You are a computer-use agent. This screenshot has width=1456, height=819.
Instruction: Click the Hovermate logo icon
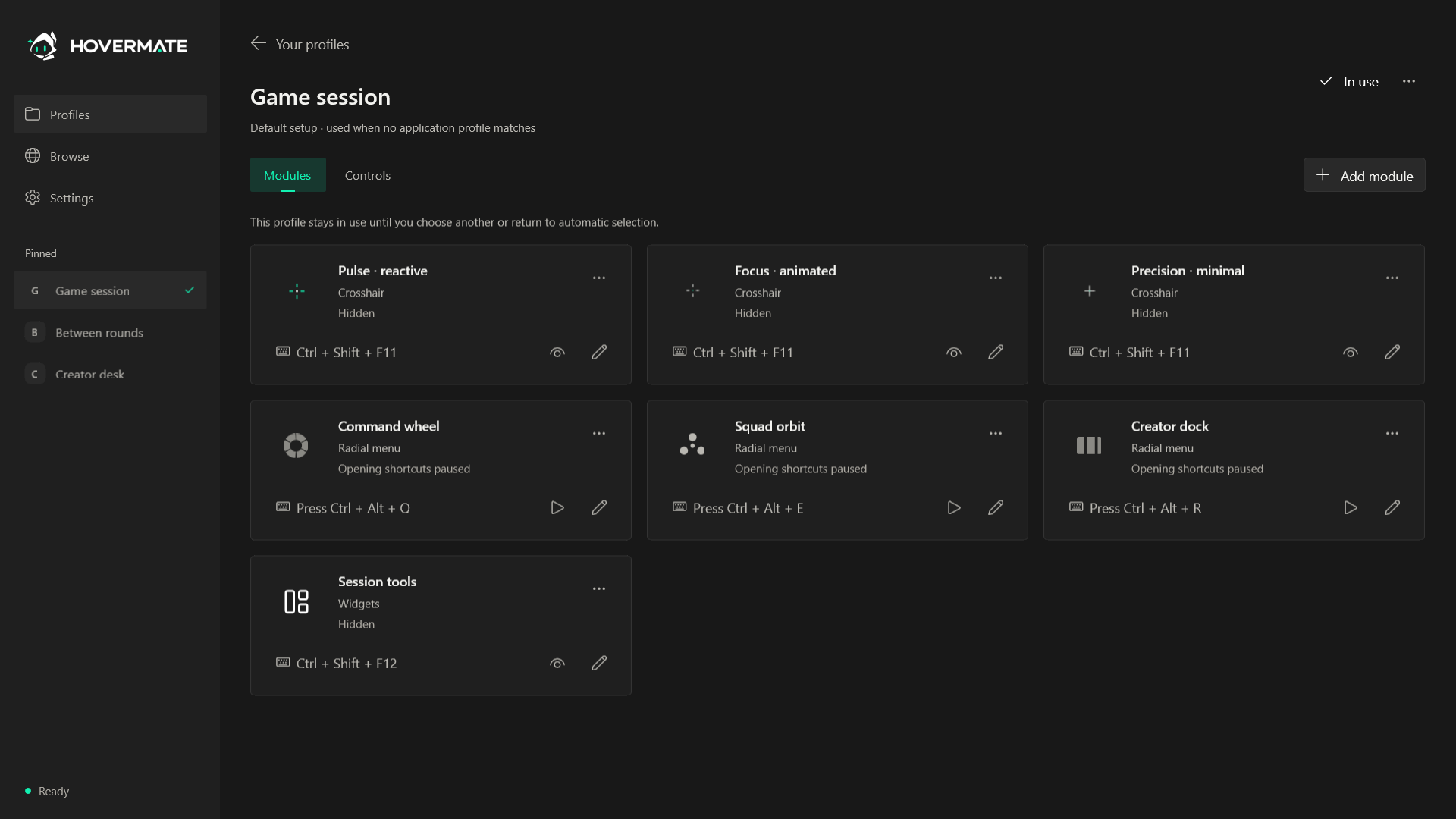tap(42, 45)
